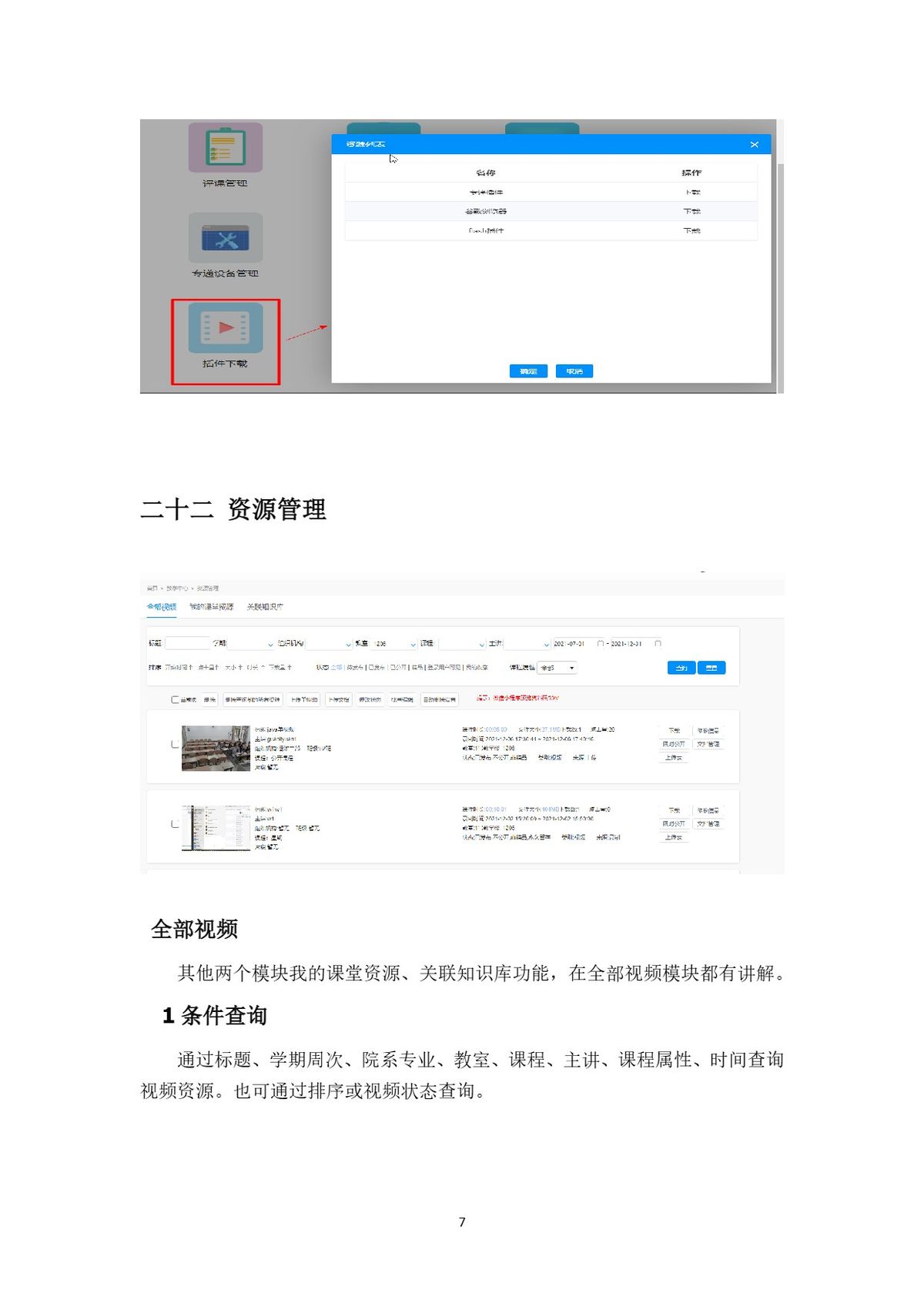Click the blue 查询 search button
924x1307 pixels.
[x=681, y=668]
